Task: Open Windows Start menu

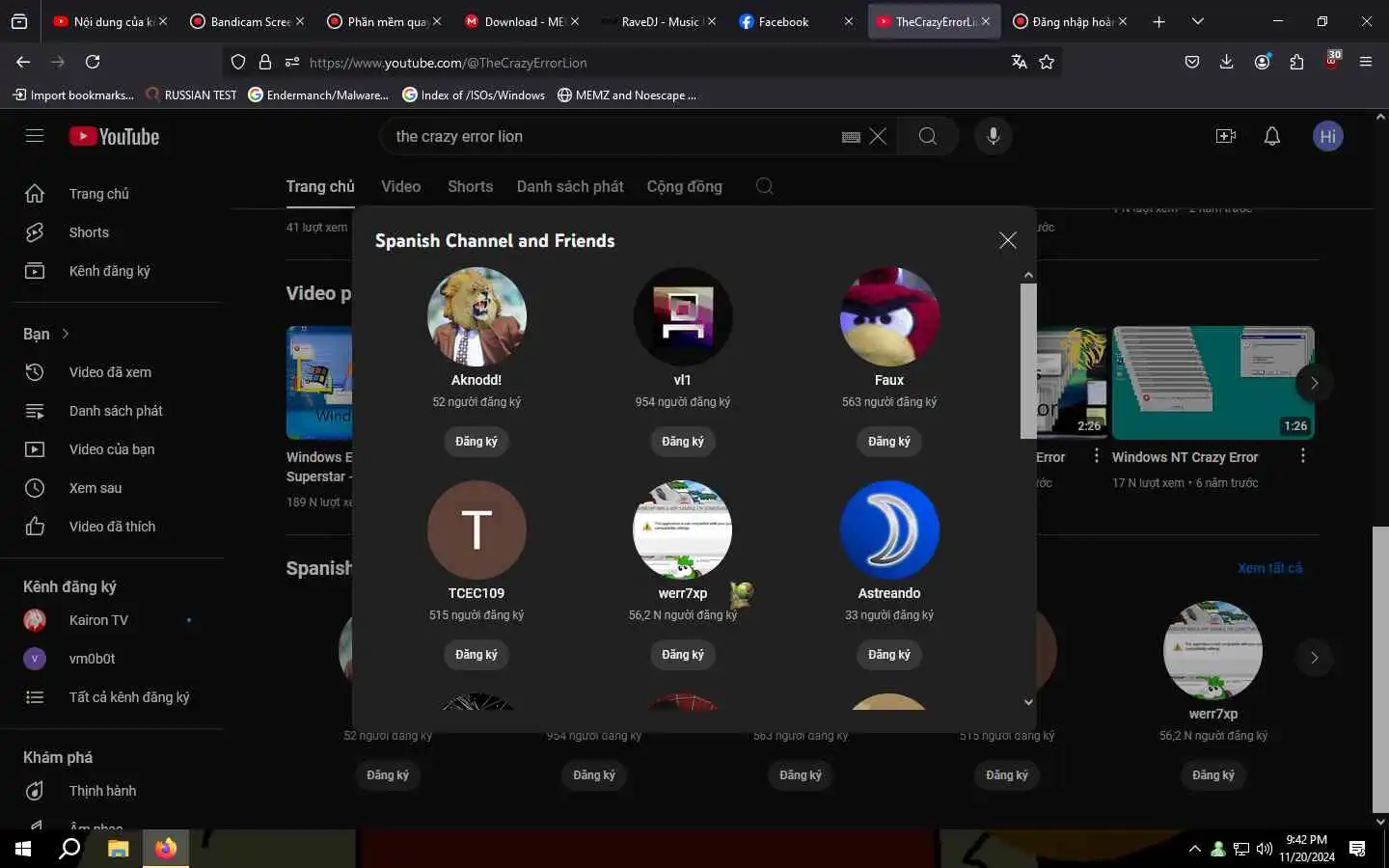Action: pos(23,849)
